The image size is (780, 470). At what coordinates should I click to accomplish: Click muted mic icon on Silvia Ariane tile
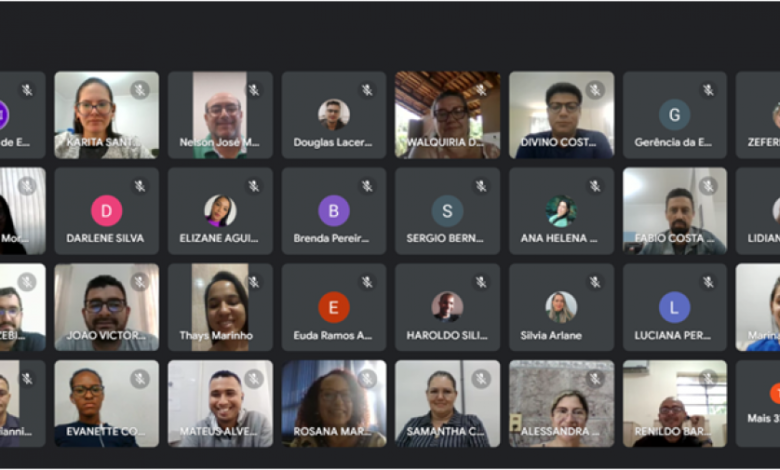[595, 282]
